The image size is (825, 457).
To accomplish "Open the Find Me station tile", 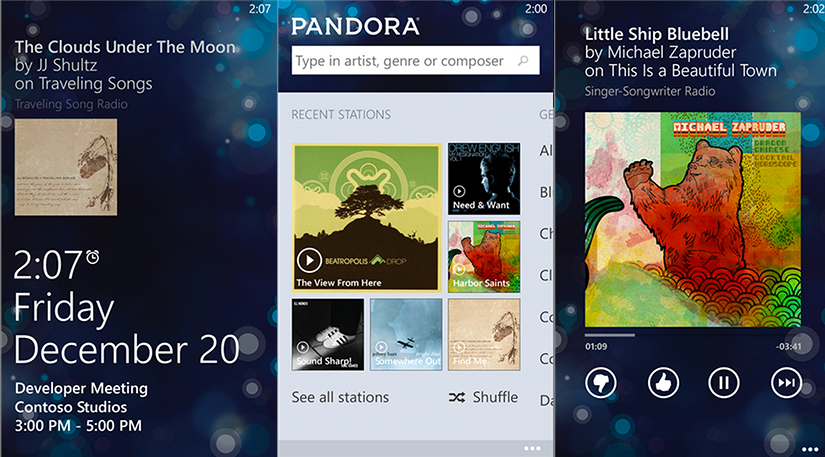I will 484,334.
